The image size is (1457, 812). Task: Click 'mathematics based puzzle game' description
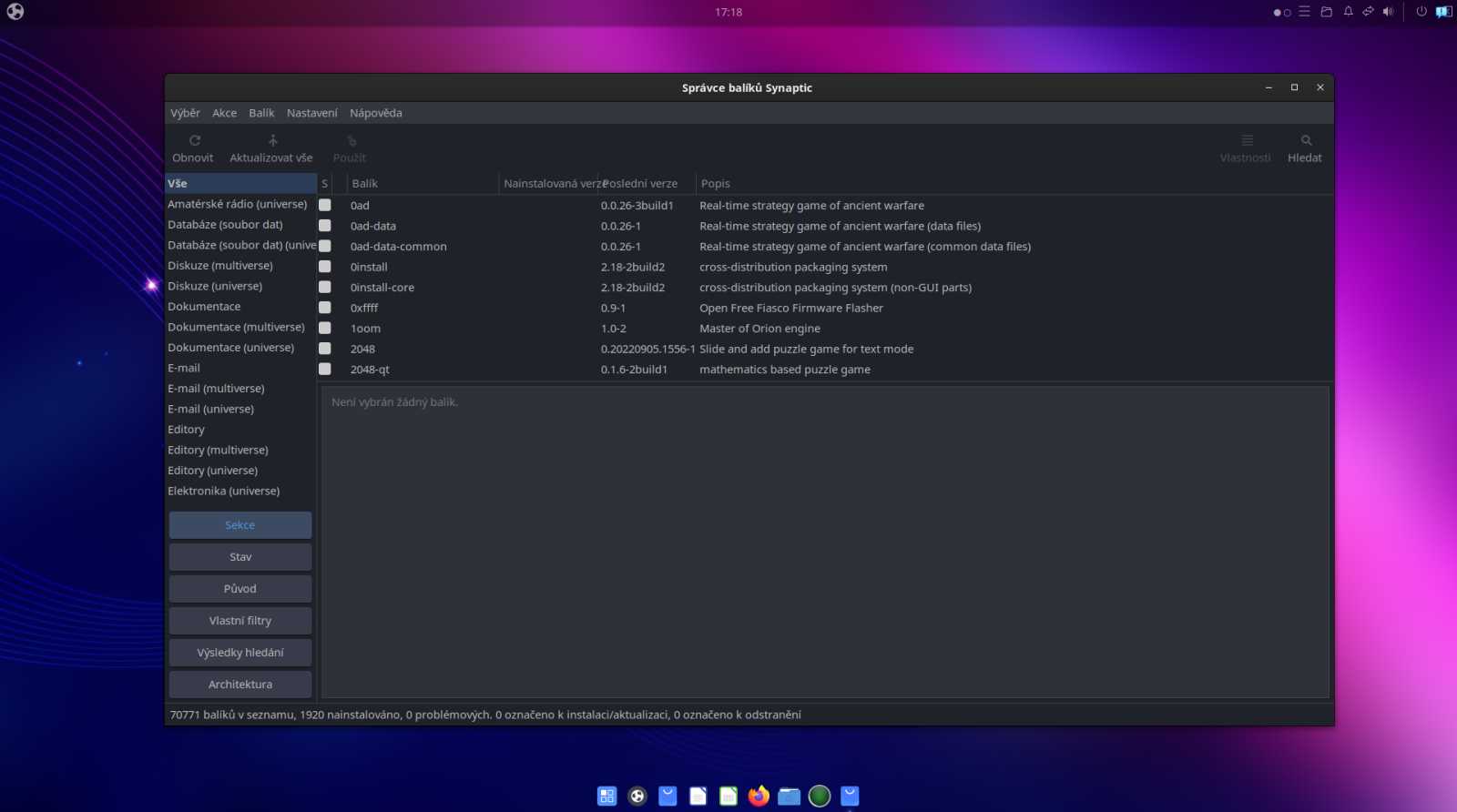[x=785, y=370]
